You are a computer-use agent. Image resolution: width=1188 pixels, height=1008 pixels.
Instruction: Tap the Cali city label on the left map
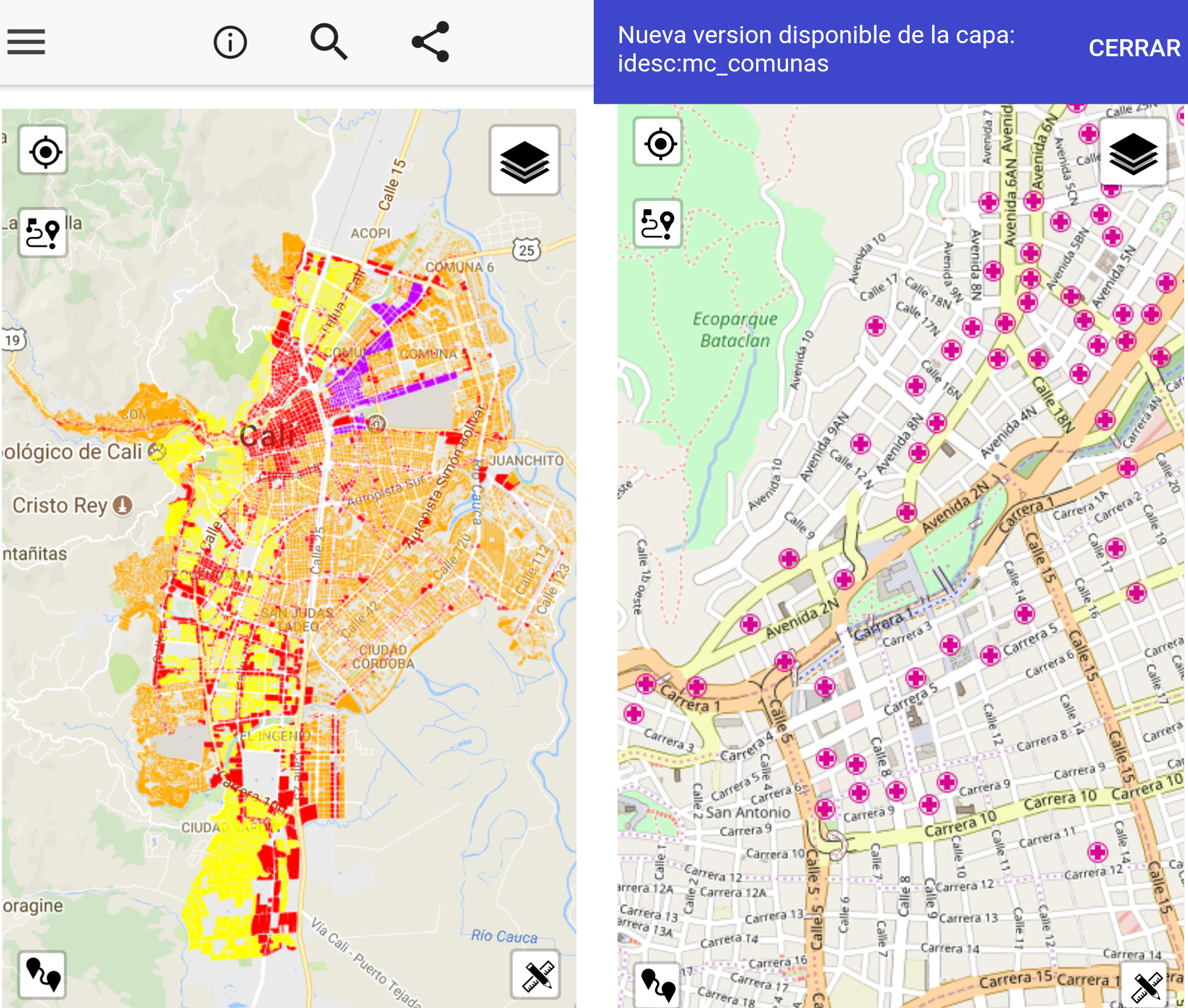[269, 434]
